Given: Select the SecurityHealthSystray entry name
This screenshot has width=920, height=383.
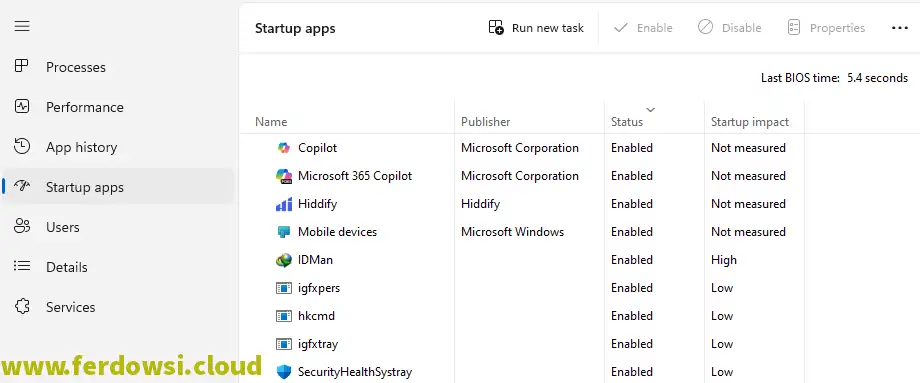Looking at the screenshot, I should click(x=355, y=372).
